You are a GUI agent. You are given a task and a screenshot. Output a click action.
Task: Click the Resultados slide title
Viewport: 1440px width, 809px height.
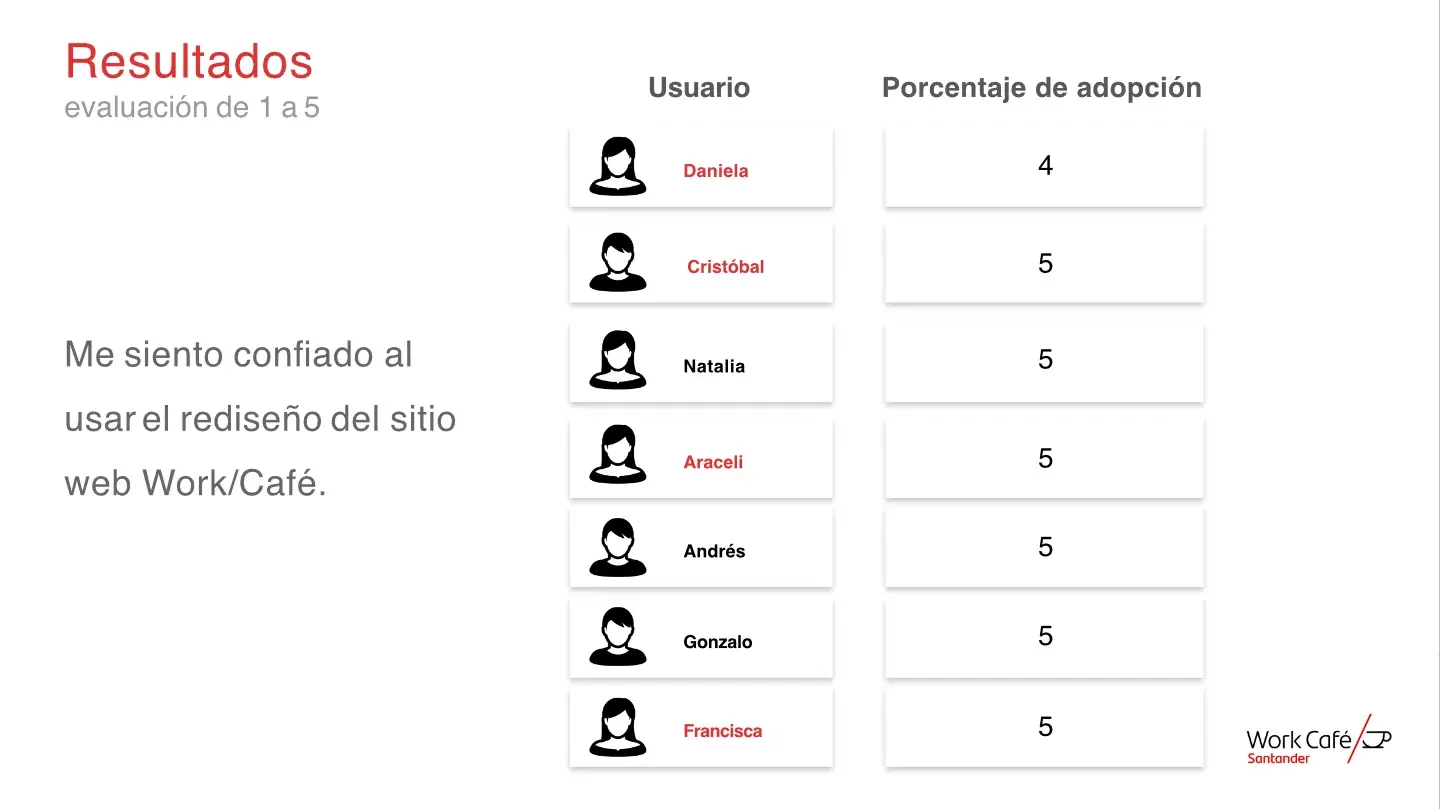coord(189,61)
